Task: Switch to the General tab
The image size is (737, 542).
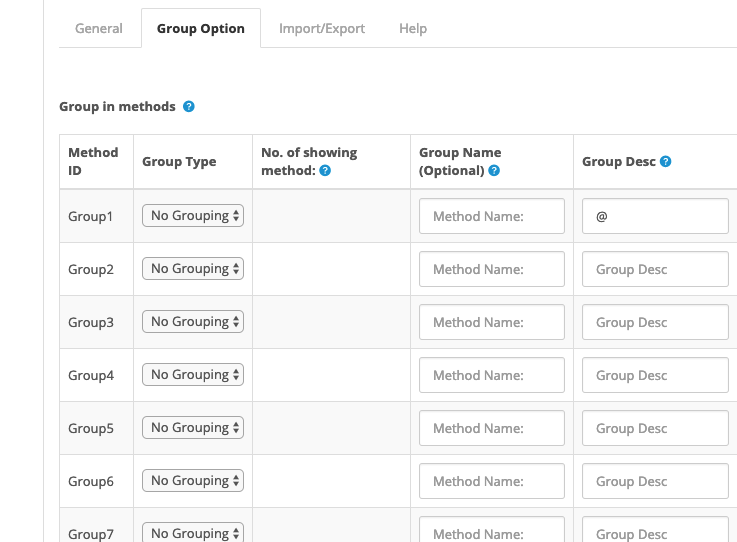Action: pyautogui.click(x=99, y=28)
